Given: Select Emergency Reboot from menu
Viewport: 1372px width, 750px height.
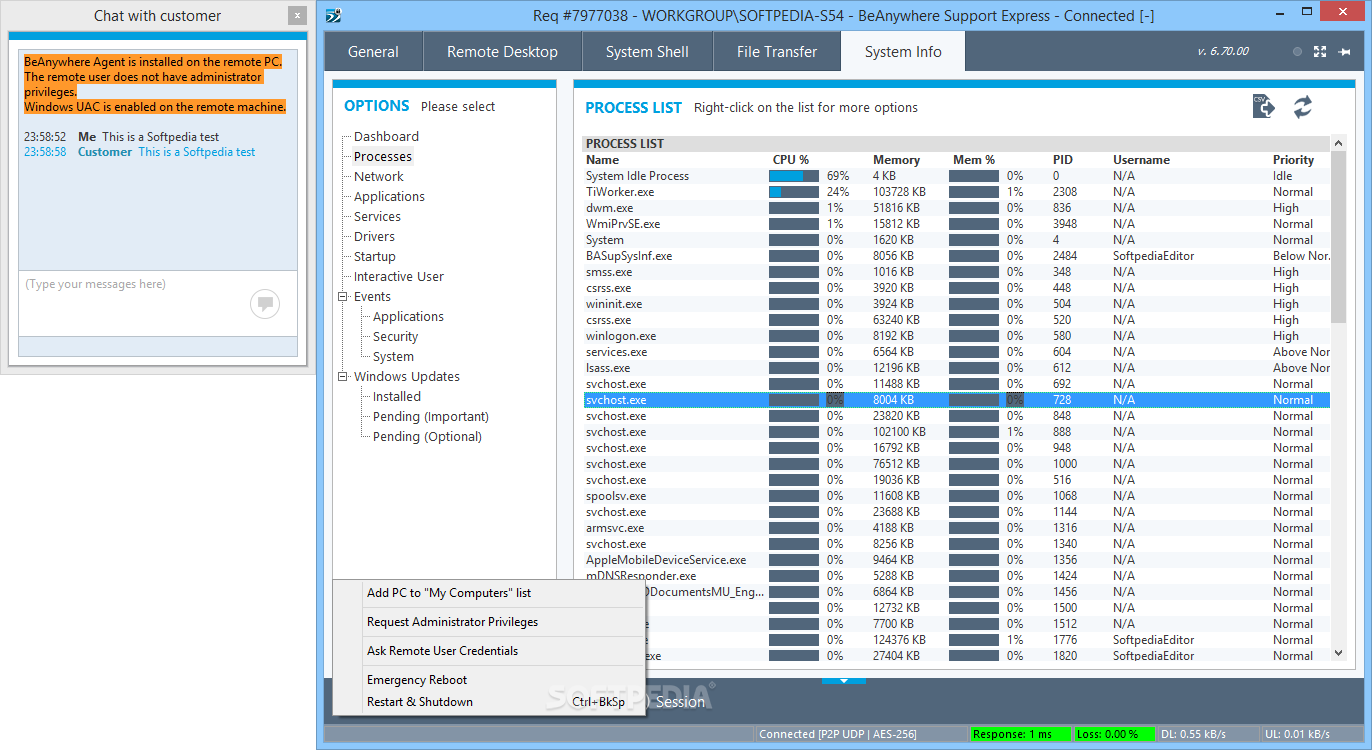Looking at the screenshot, I should click(x=488, y=680).
